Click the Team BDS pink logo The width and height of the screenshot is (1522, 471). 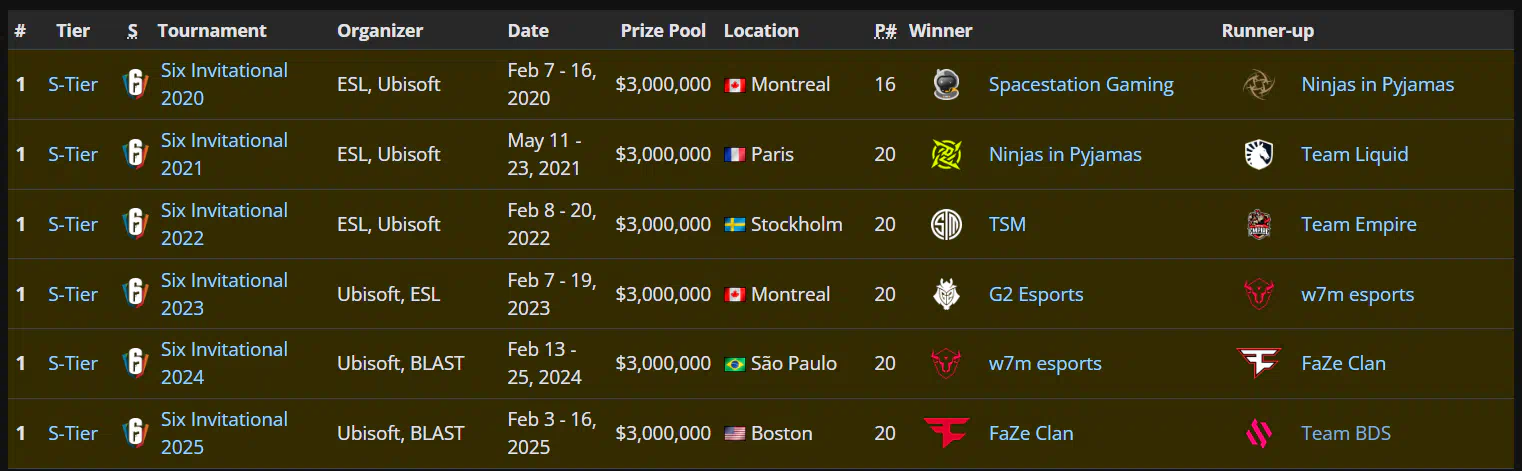1258,433
